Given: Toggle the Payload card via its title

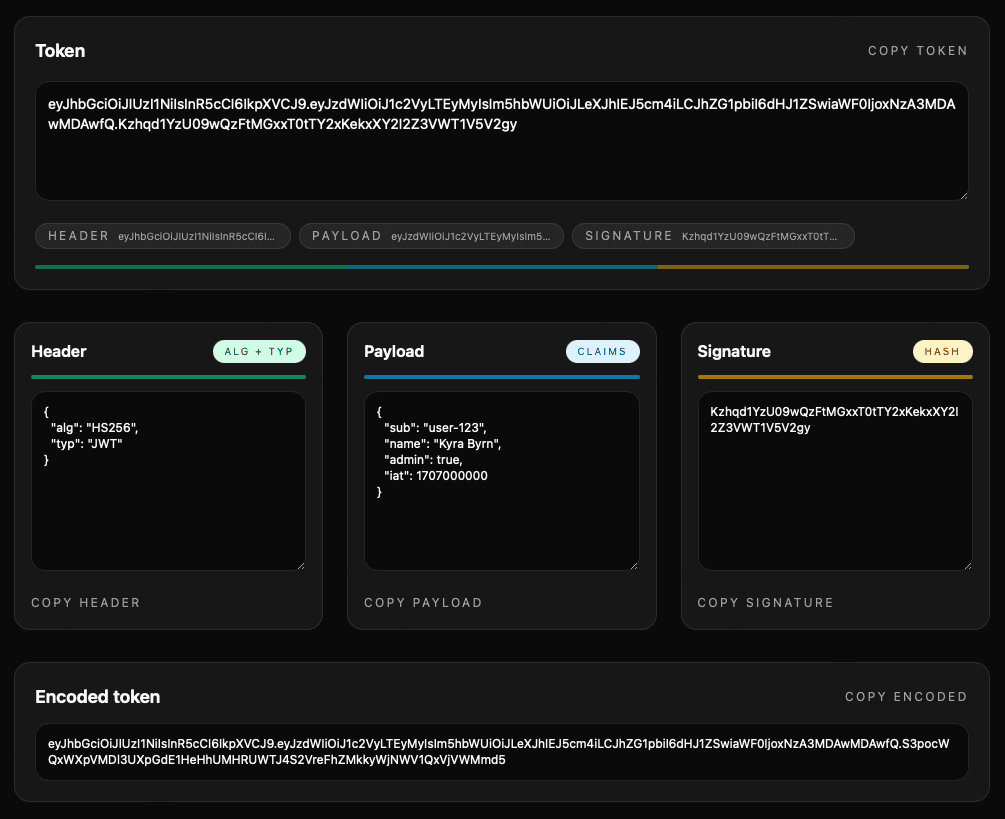Looking at the screenshot, I should tap(393, 351).
